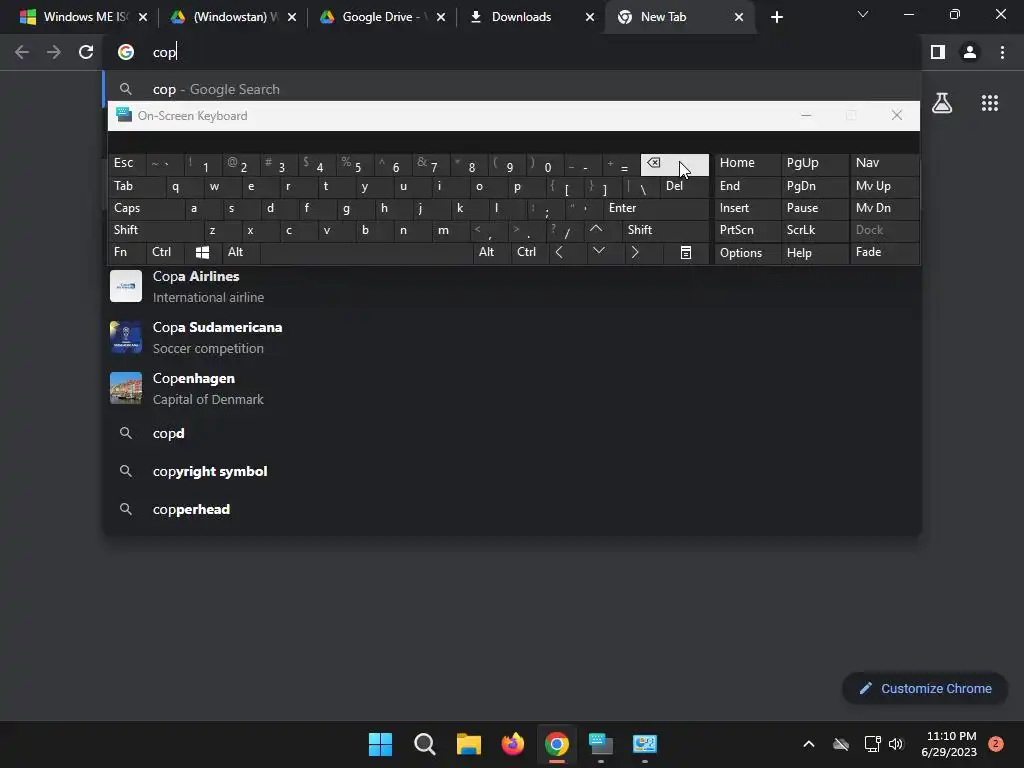Click the Backspace key on the On-Screen Keyboard
Image resolution: width=1024 pixels, height=768 pixels.
click(674, 165)
